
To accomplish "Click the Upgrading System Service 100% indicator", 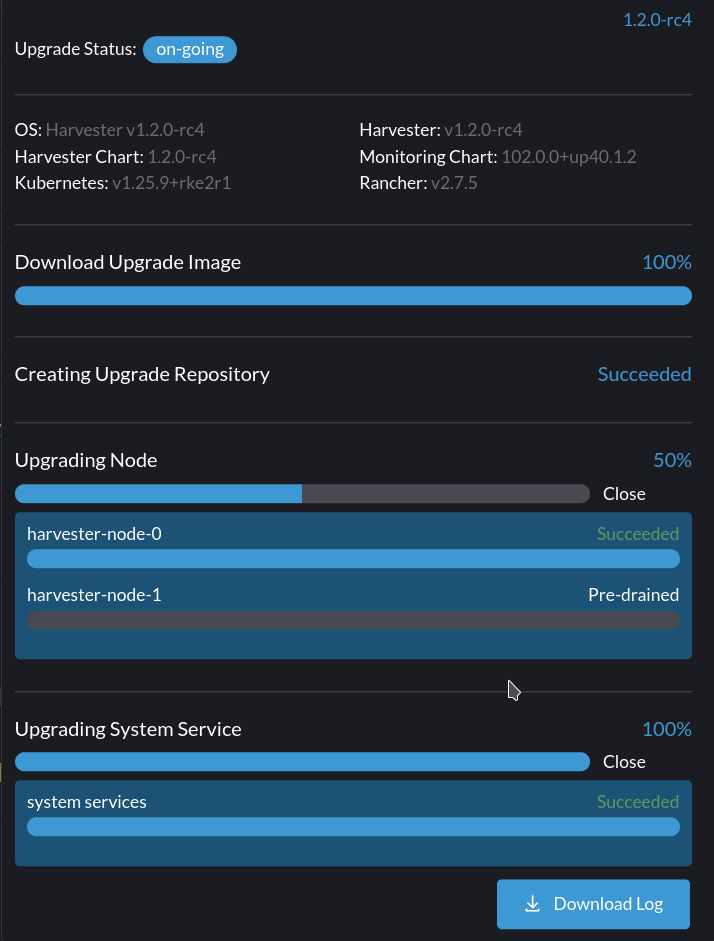I will pos(666,729).
